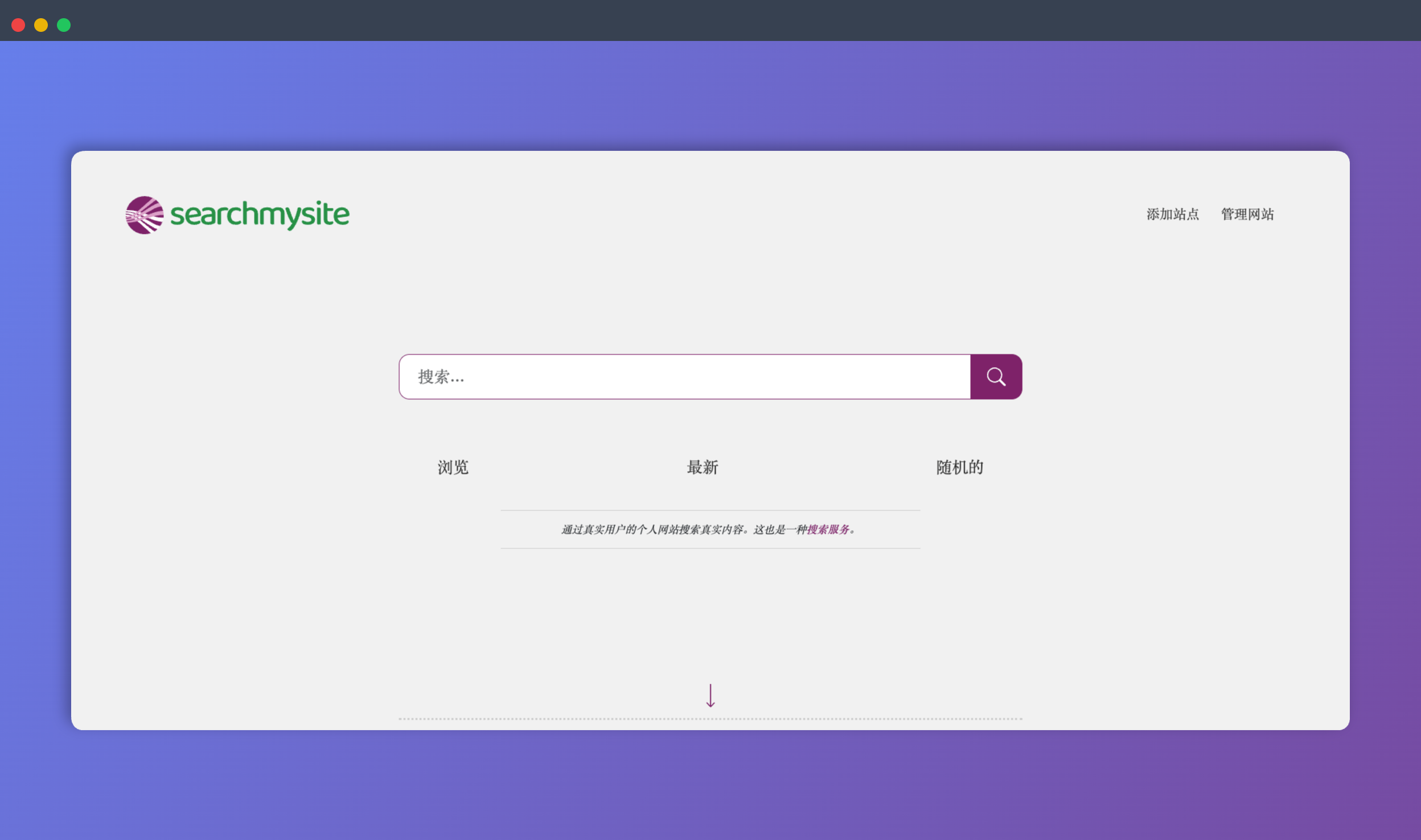Click the green zoom circle in the titlebar
Screen dimensions: 1421x840
click(64, 24)
